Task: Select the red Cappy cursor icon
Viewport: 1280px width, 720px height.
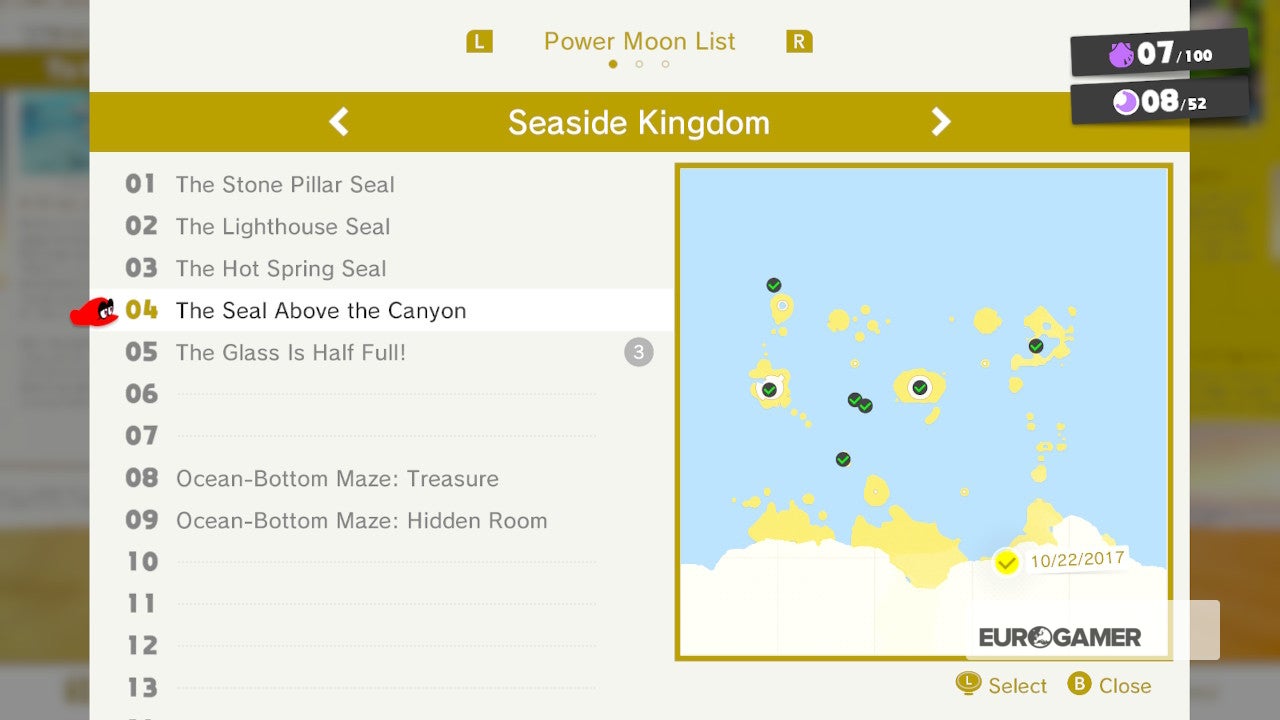Action: 93,311
